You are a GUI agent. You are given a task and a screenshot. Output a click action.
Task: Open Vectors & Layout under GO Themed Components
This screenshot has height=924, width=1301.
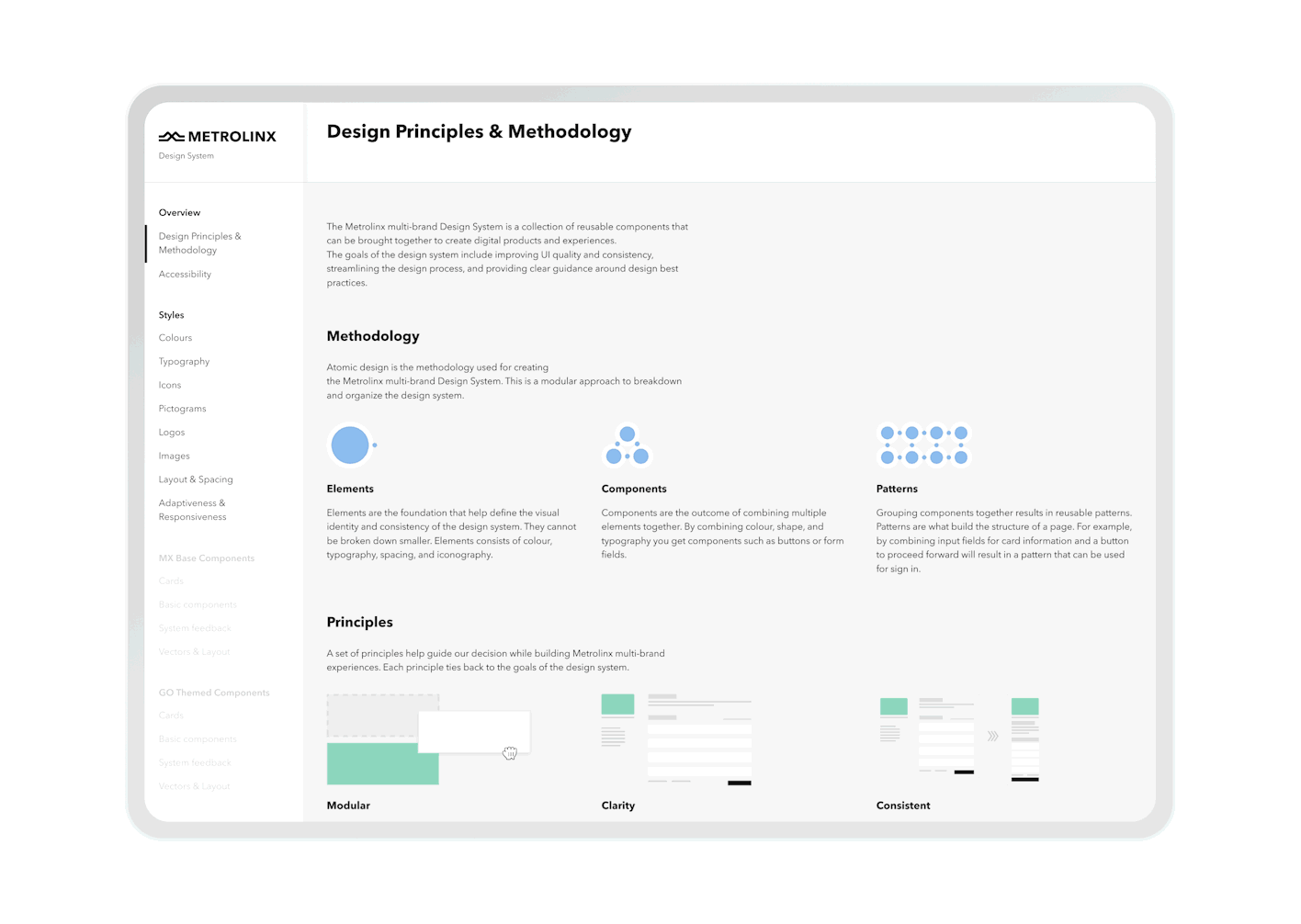[x=194, y=787]
